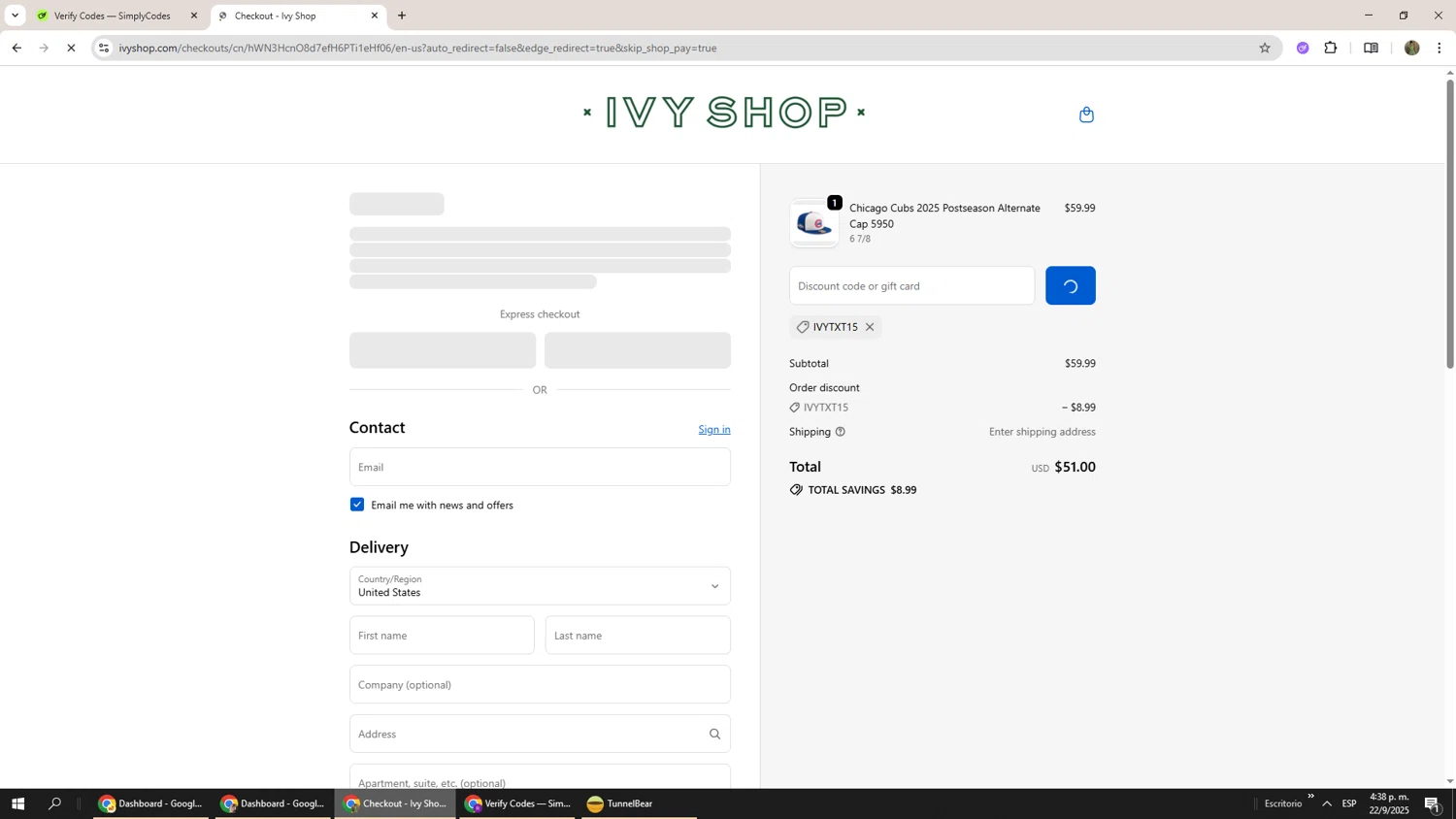Toggle Email me with news and offers
The image size is (1456, 819).
(357, 505)
